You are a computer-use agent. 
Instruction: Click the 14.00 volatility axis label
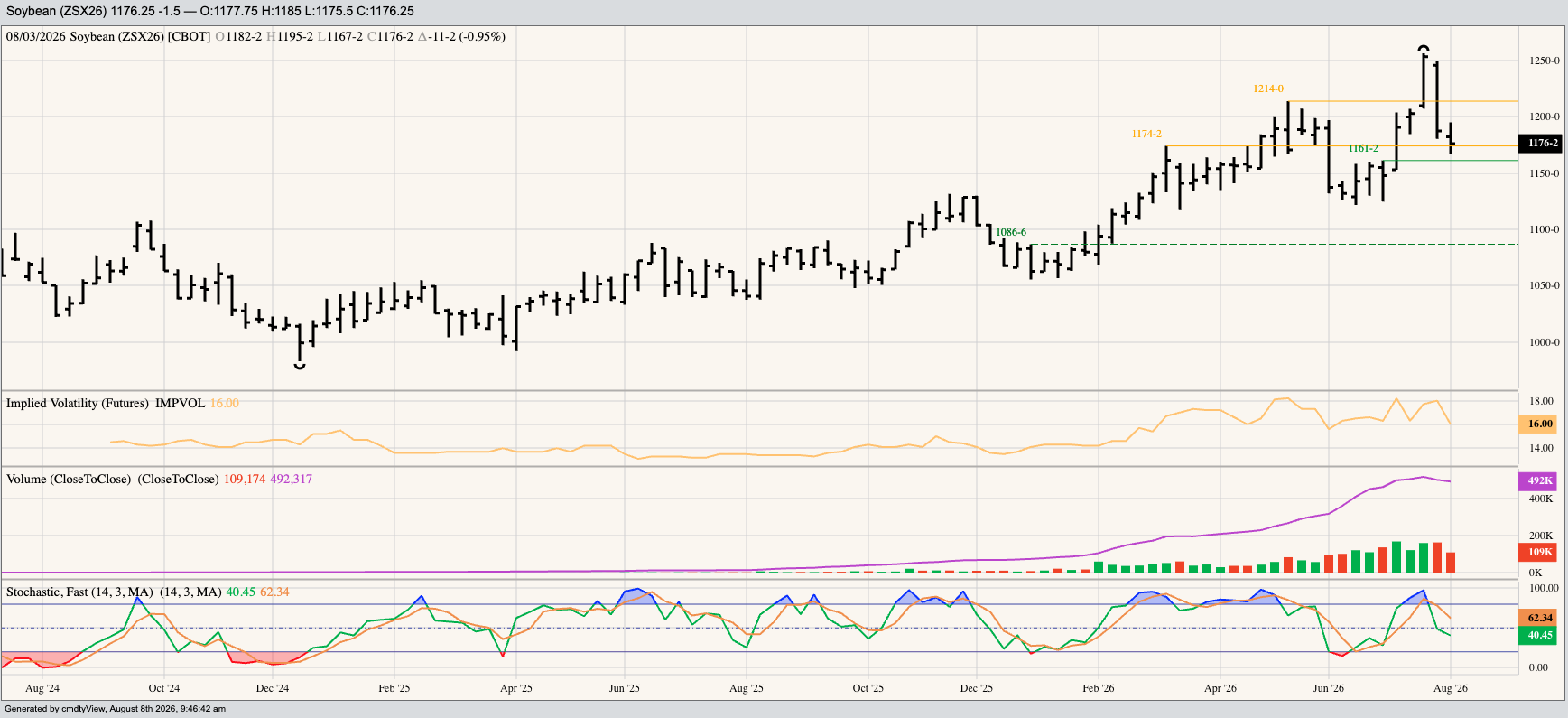pos(1541,448)
